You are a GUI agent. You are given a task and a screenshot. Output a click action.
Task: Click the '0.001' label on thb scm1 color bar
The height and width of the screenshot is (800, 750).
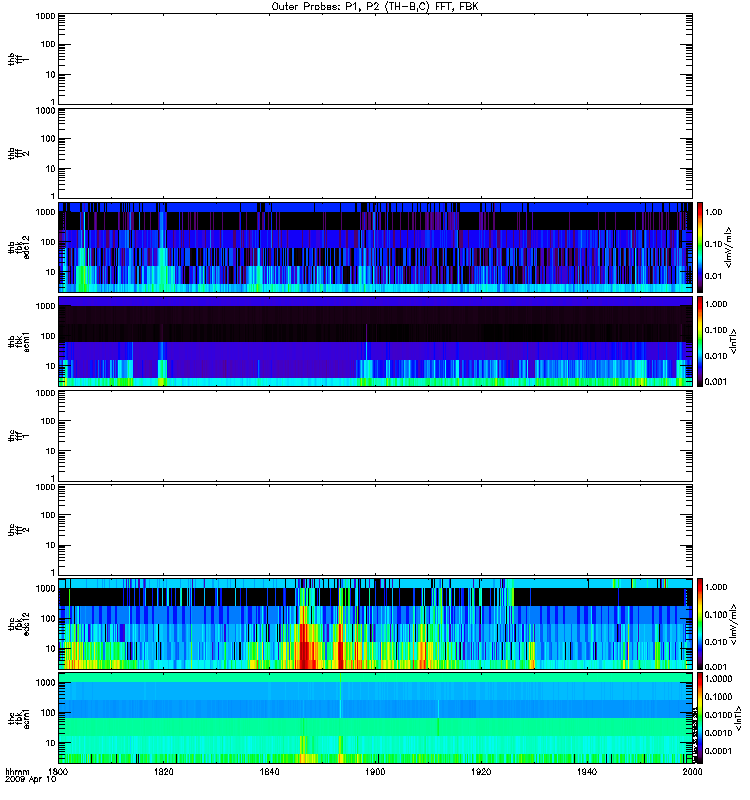click(x=716, y=382)
